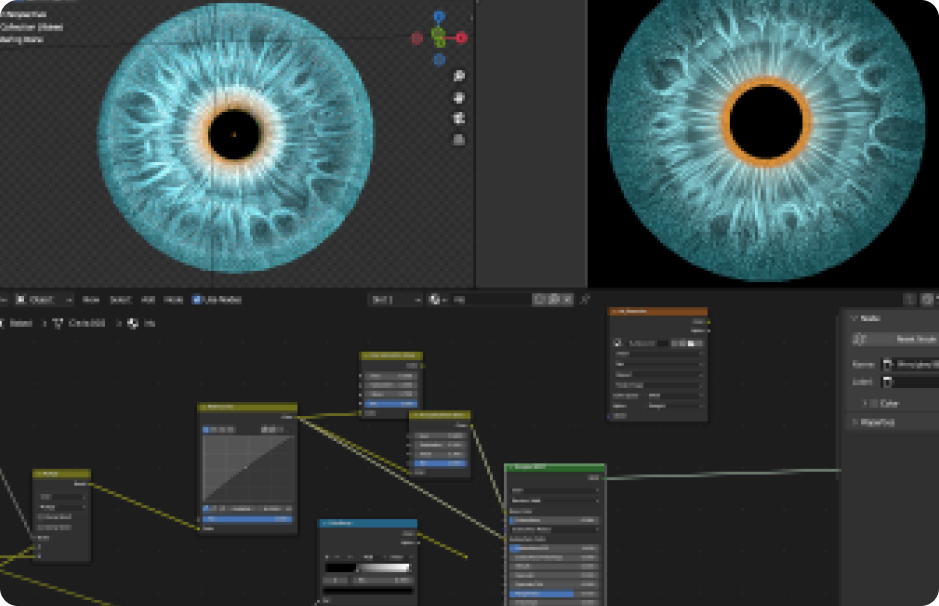
Task: Click the add stop plus icon in ColorRamp
Action: (x=328, y=556)
